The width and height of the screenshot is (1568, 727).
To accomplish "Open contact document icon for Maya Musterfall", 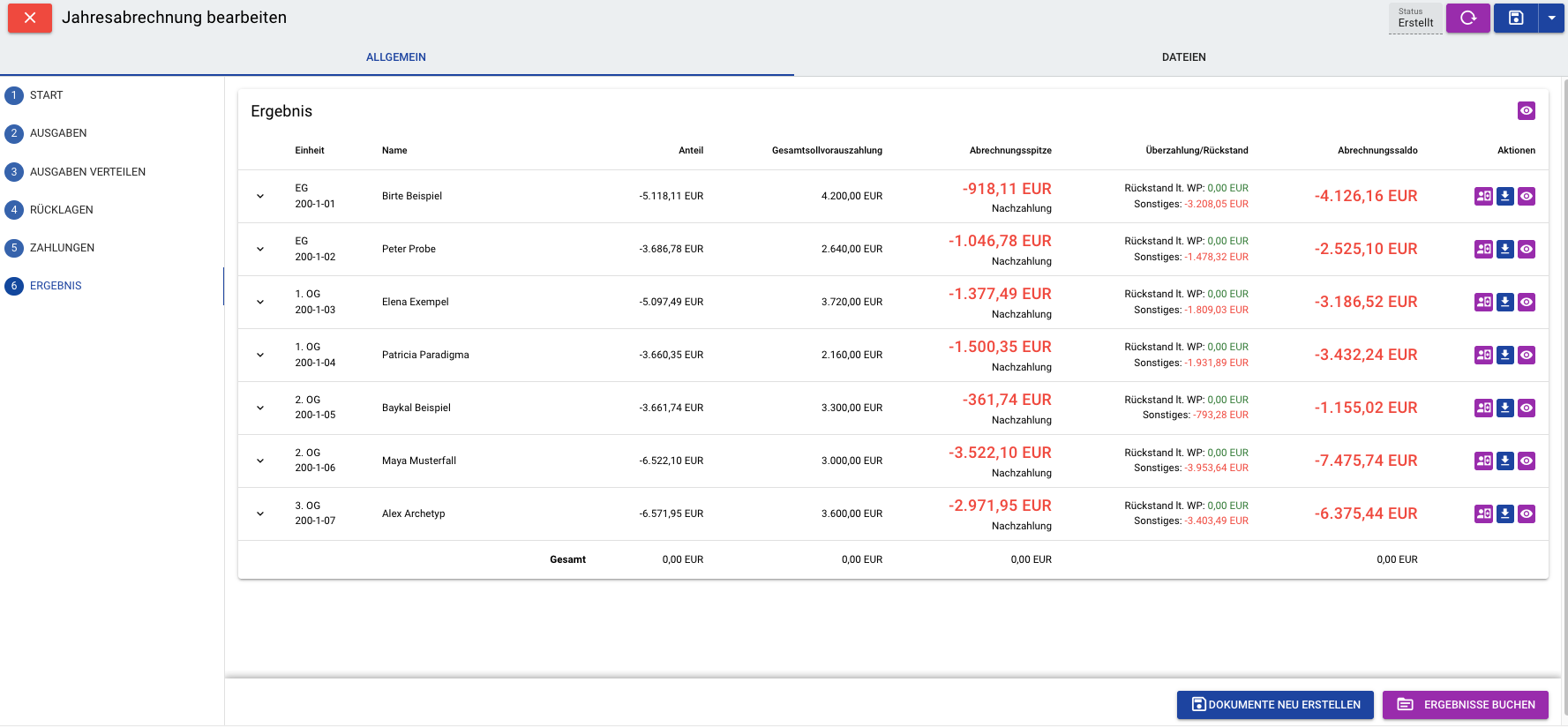I will pos(1484,461).
